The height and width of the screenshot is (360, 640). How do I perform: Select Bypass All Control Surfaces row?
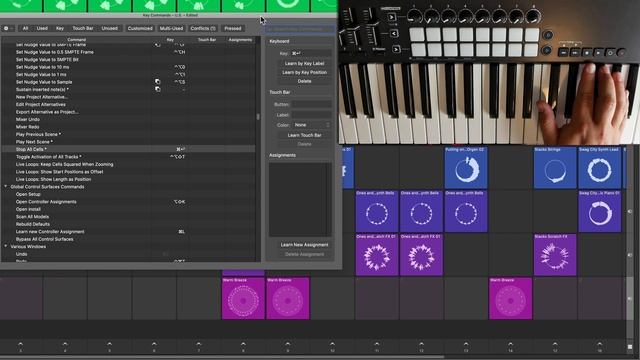point(128,239)
